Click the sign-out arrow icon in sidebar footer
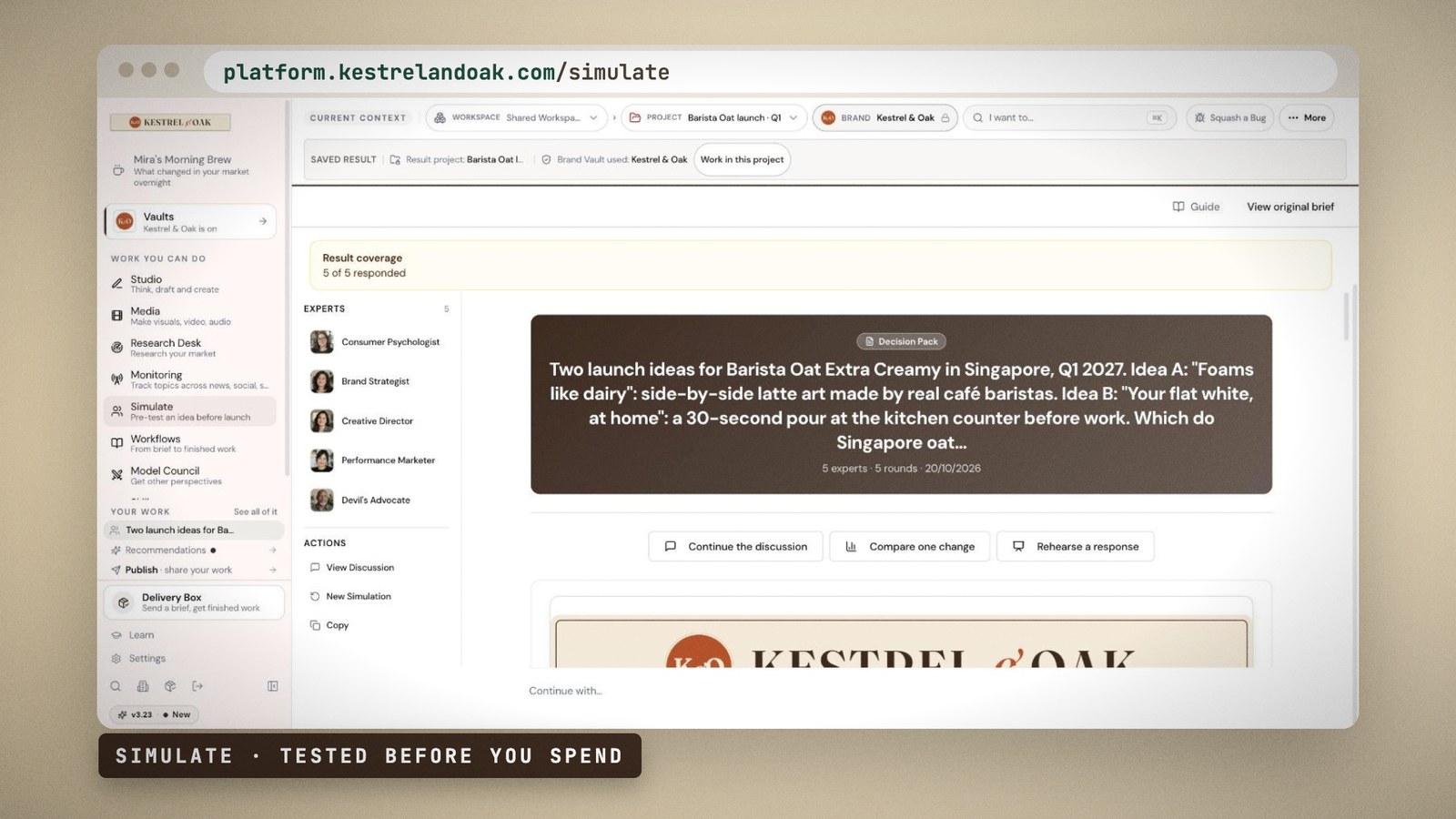The height and width of the screenshot is (819, 1456). [x=197, y=686]
